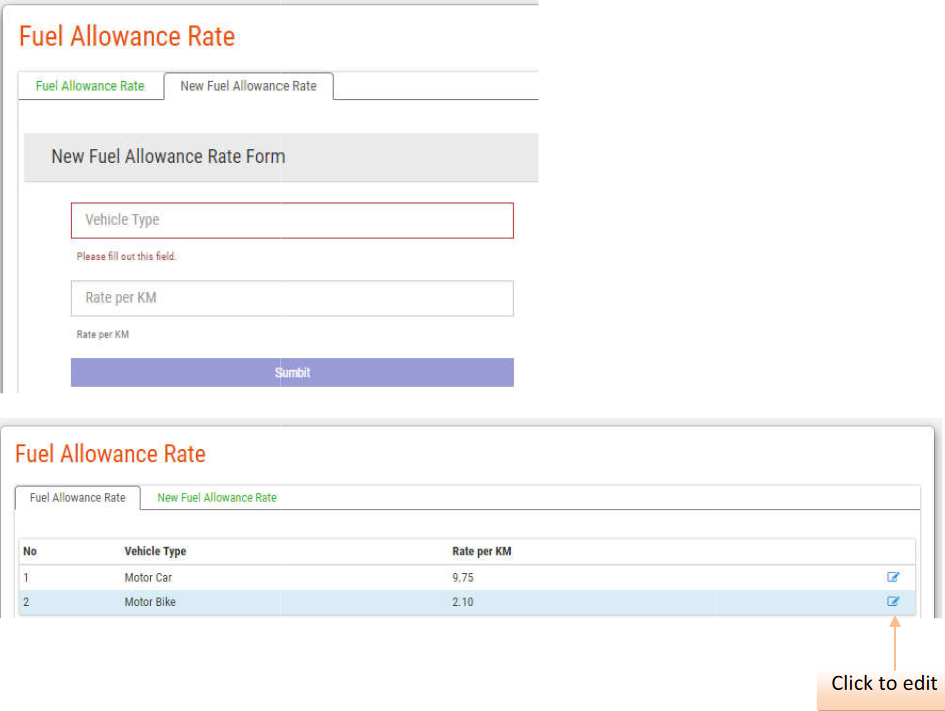Select the Fuel Allowance Rate tab above the table

coord(78,498)
